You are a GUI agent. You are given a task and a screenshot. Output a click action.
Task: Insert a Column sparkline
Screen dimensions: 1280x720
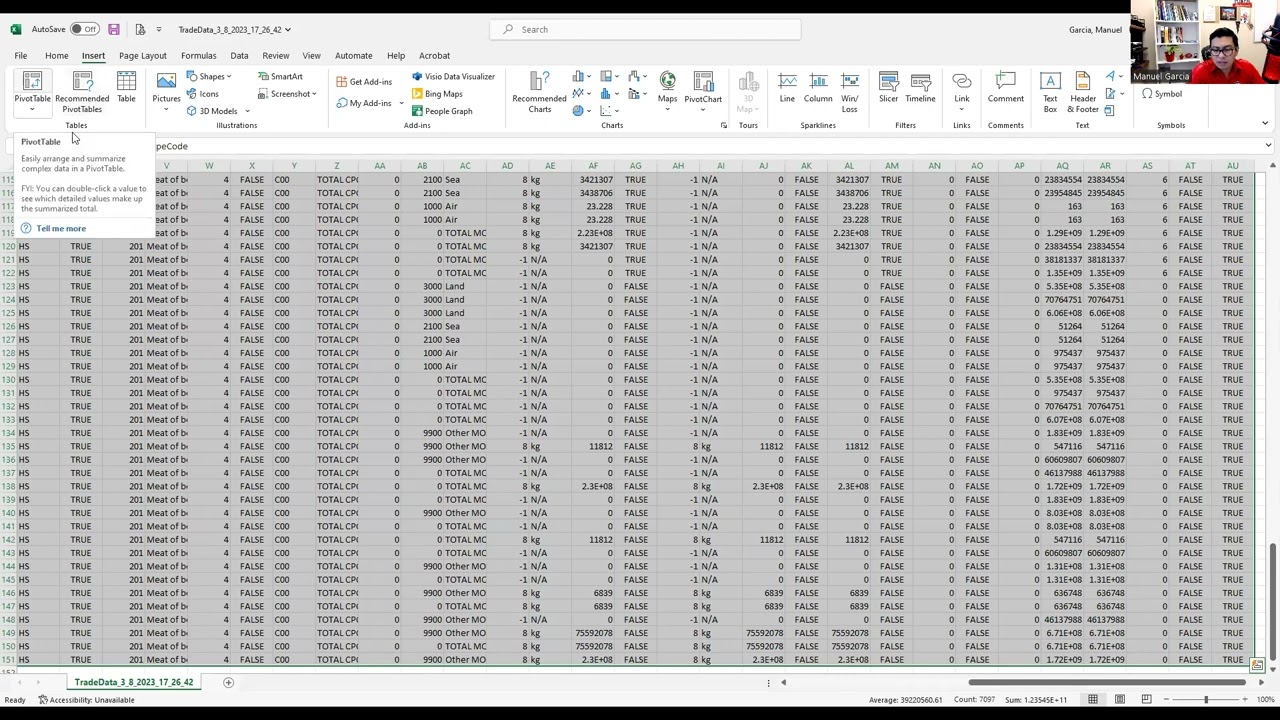pyautogui.click(x=818, y=88)
